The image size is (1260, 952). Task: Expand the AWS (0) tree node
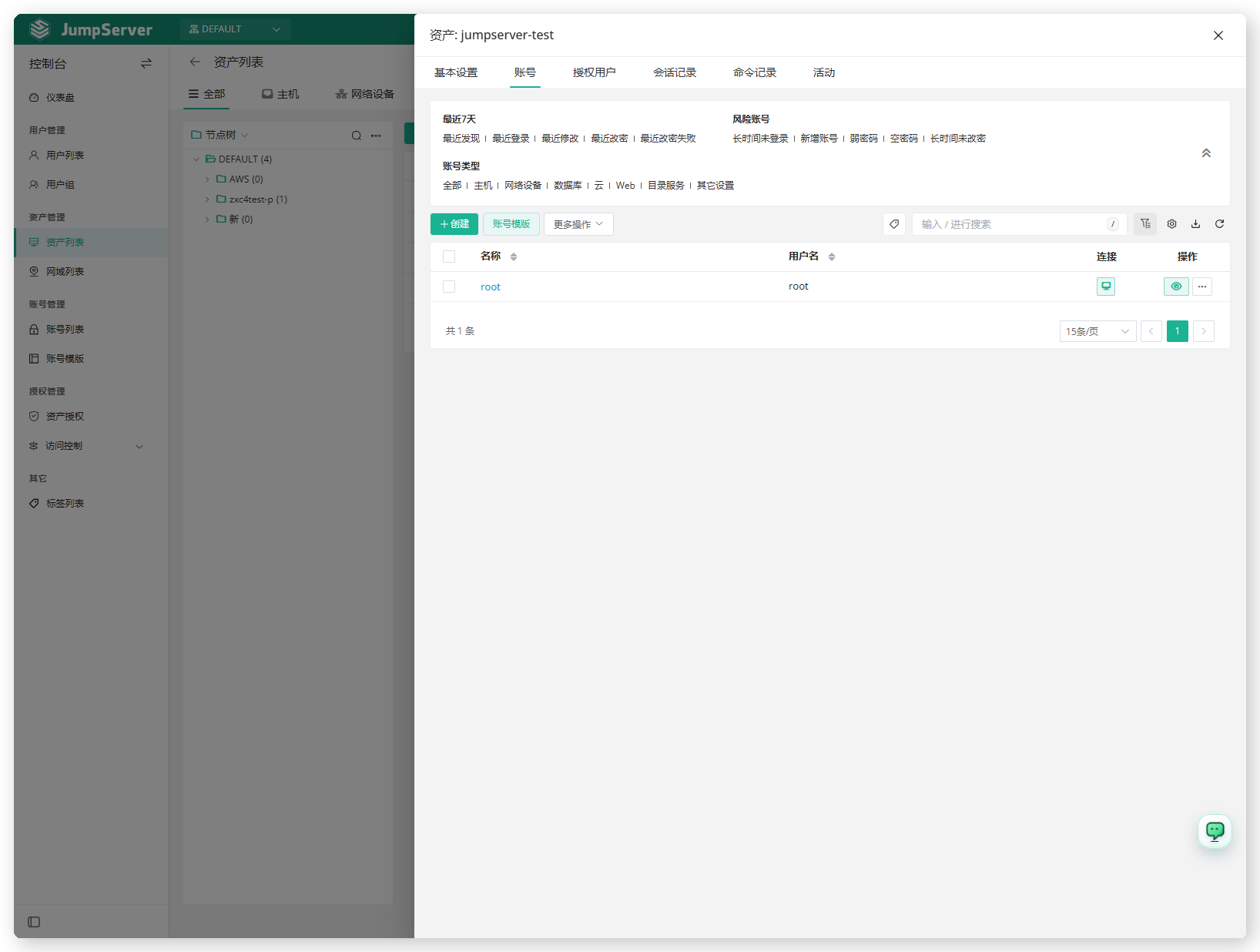pyautogui.click(x=207, y=179)
